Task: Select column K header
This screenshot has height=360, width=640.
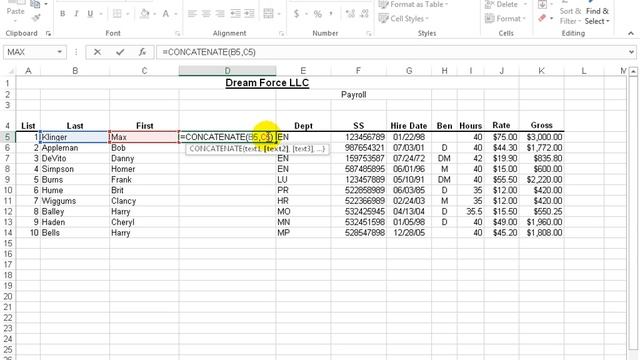Action: 542,71
